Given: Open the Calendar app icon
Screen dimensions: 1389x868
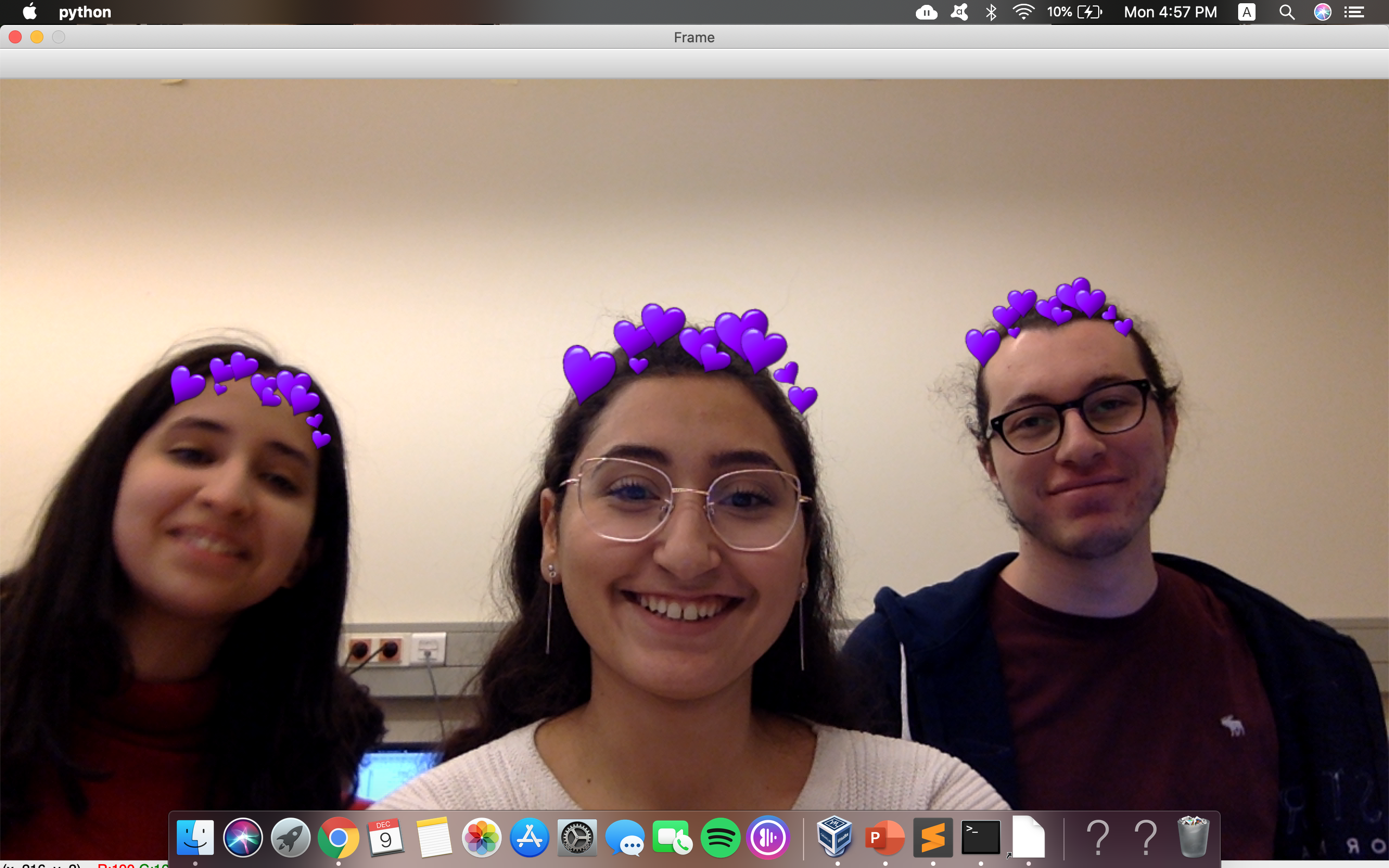Looking at the screenshot, I should tap(386, 838).
